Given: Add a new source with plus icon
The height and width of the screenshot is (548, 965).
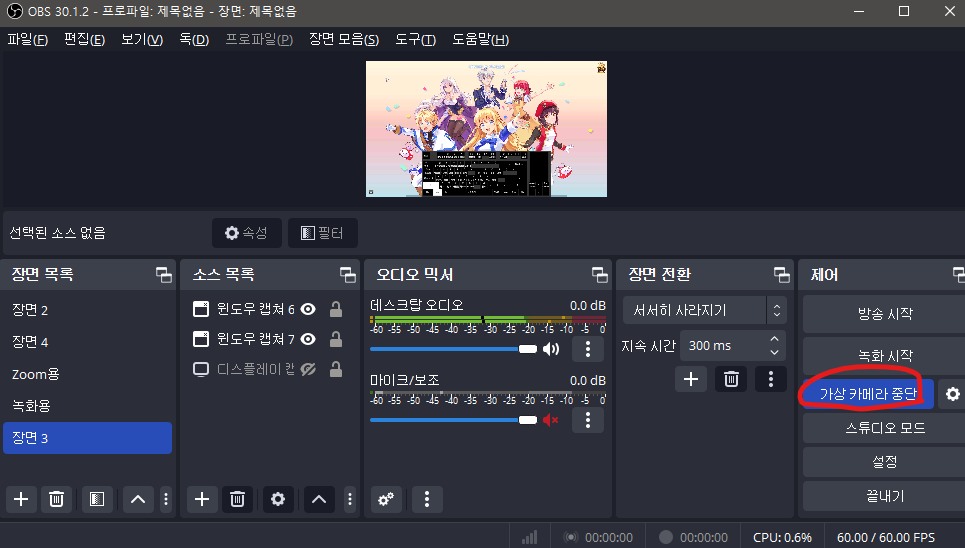Looking at the screenshot, I should (x=202, y=499).
